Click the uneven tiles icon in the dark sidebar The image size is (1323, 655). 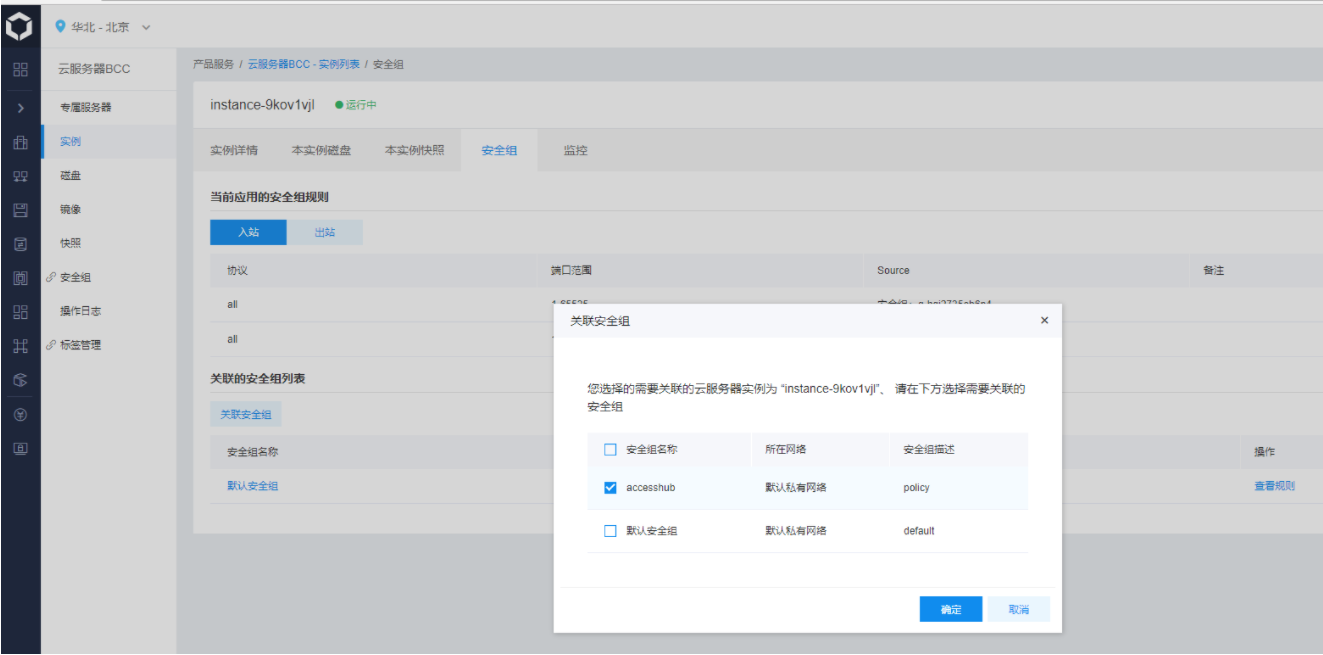coord(20,312)
